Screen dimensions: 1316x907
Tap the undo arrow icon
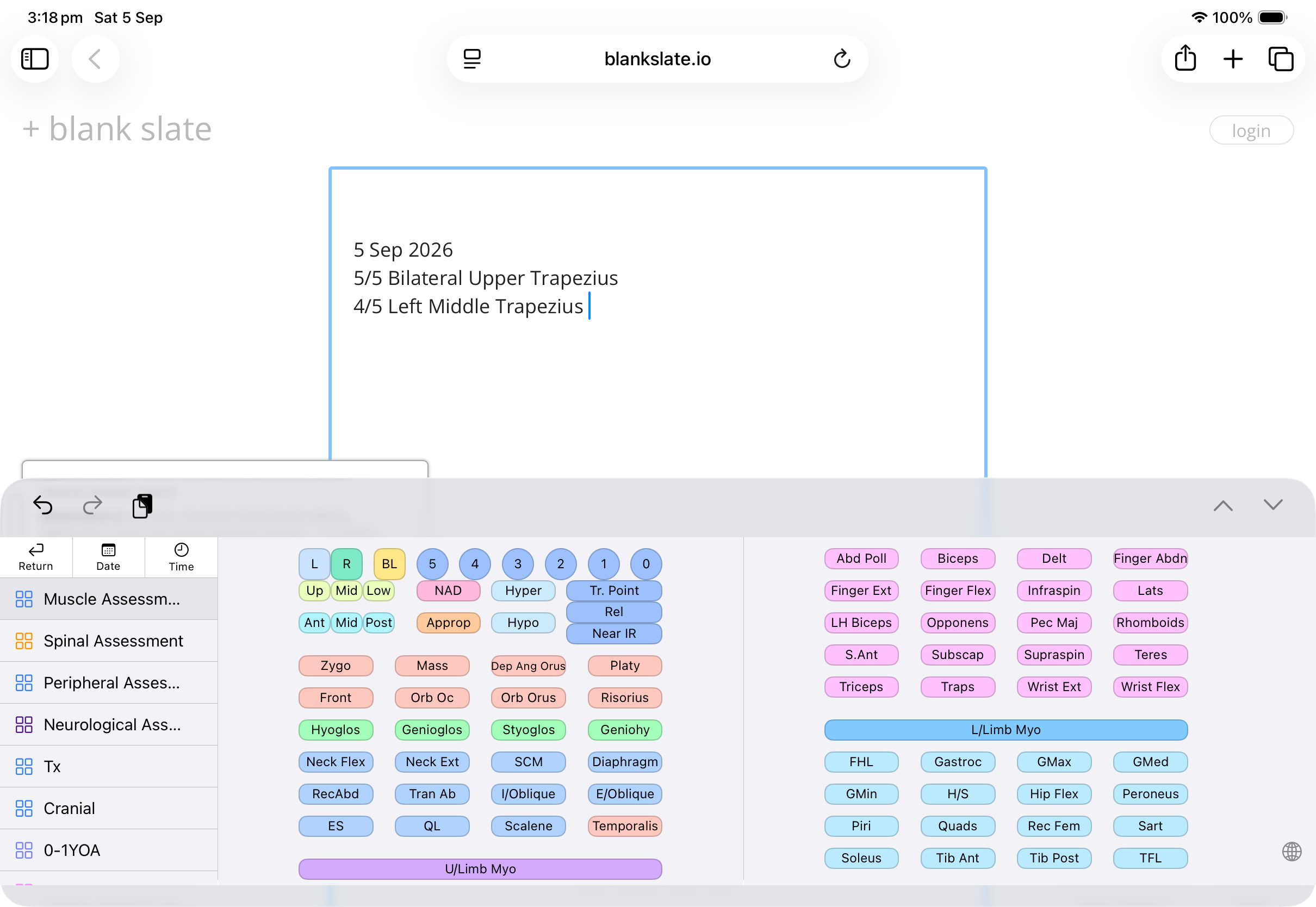[42, 505]
